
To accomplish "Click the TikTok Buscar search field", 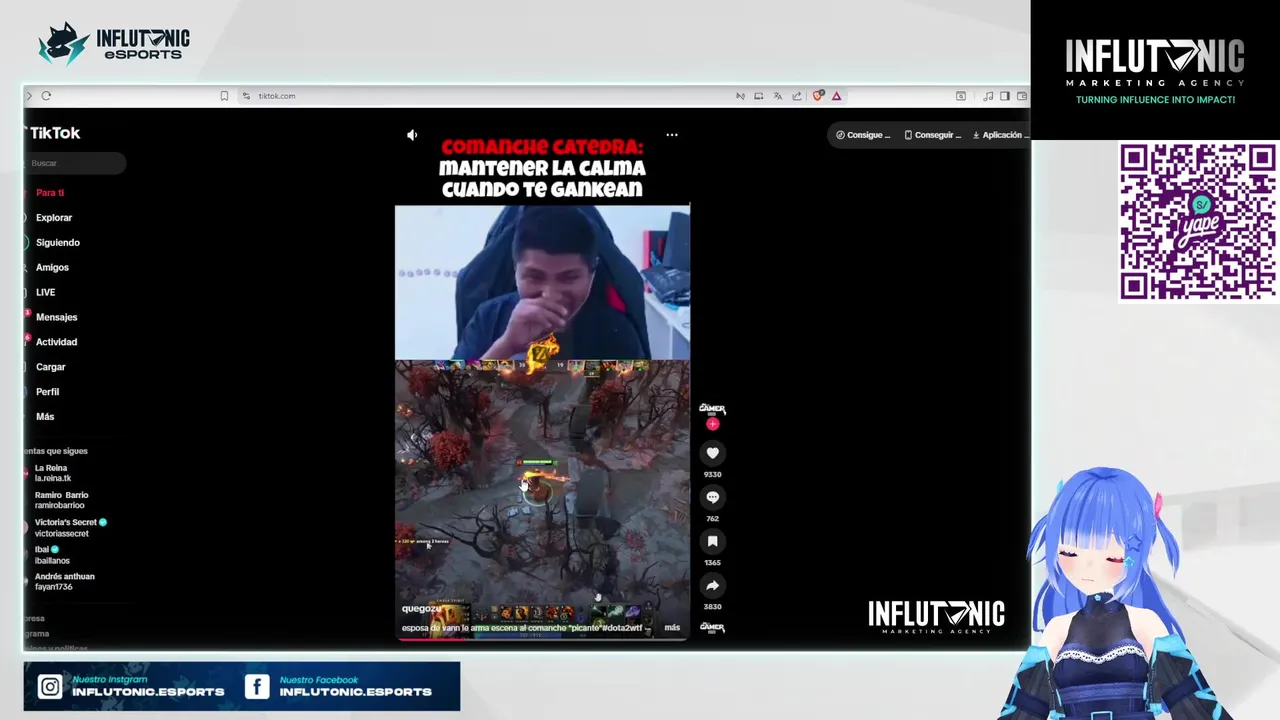I will (75, 163).
